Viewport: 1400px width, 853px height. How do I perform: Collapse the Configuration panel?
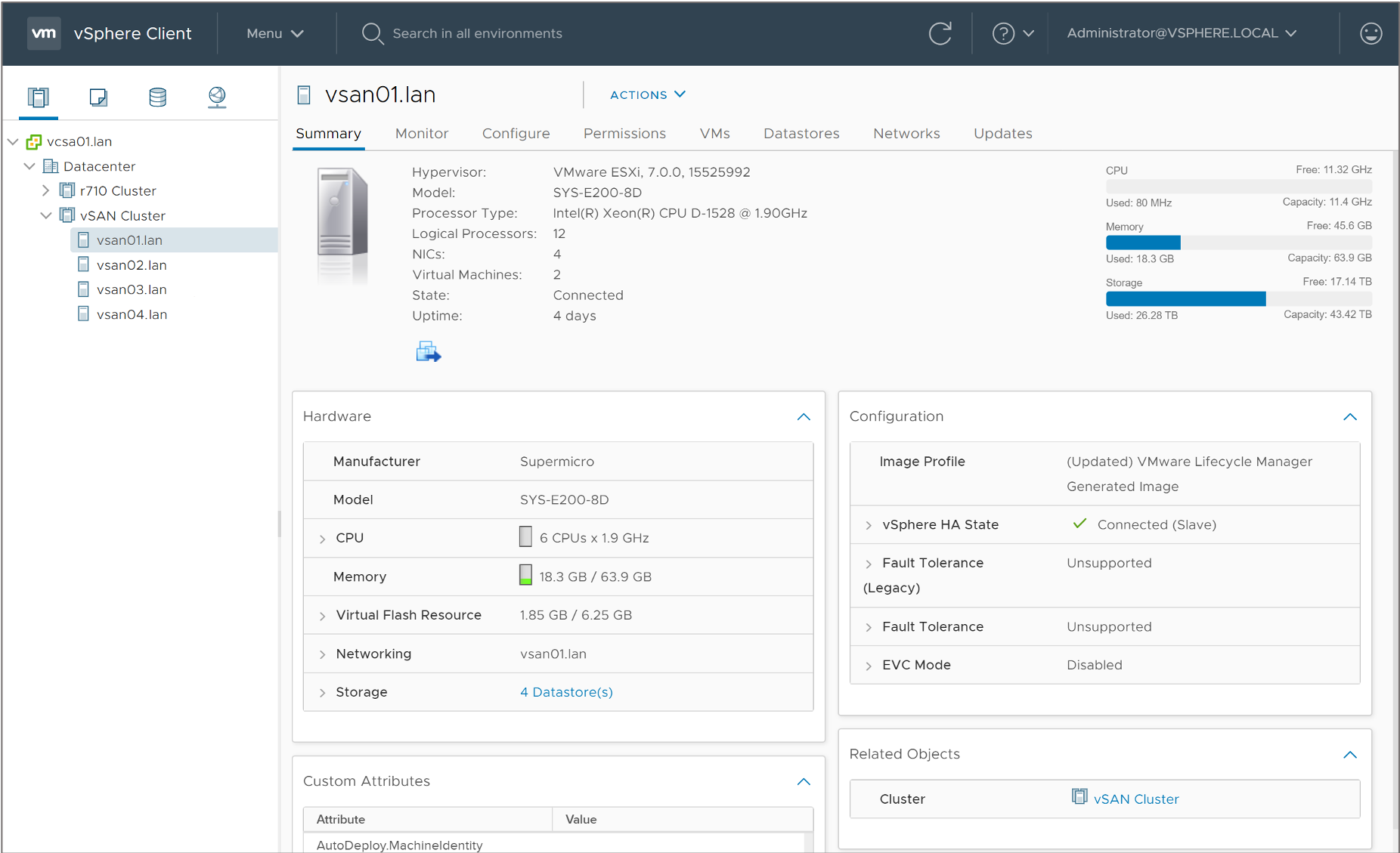[x=1350, y=417]
